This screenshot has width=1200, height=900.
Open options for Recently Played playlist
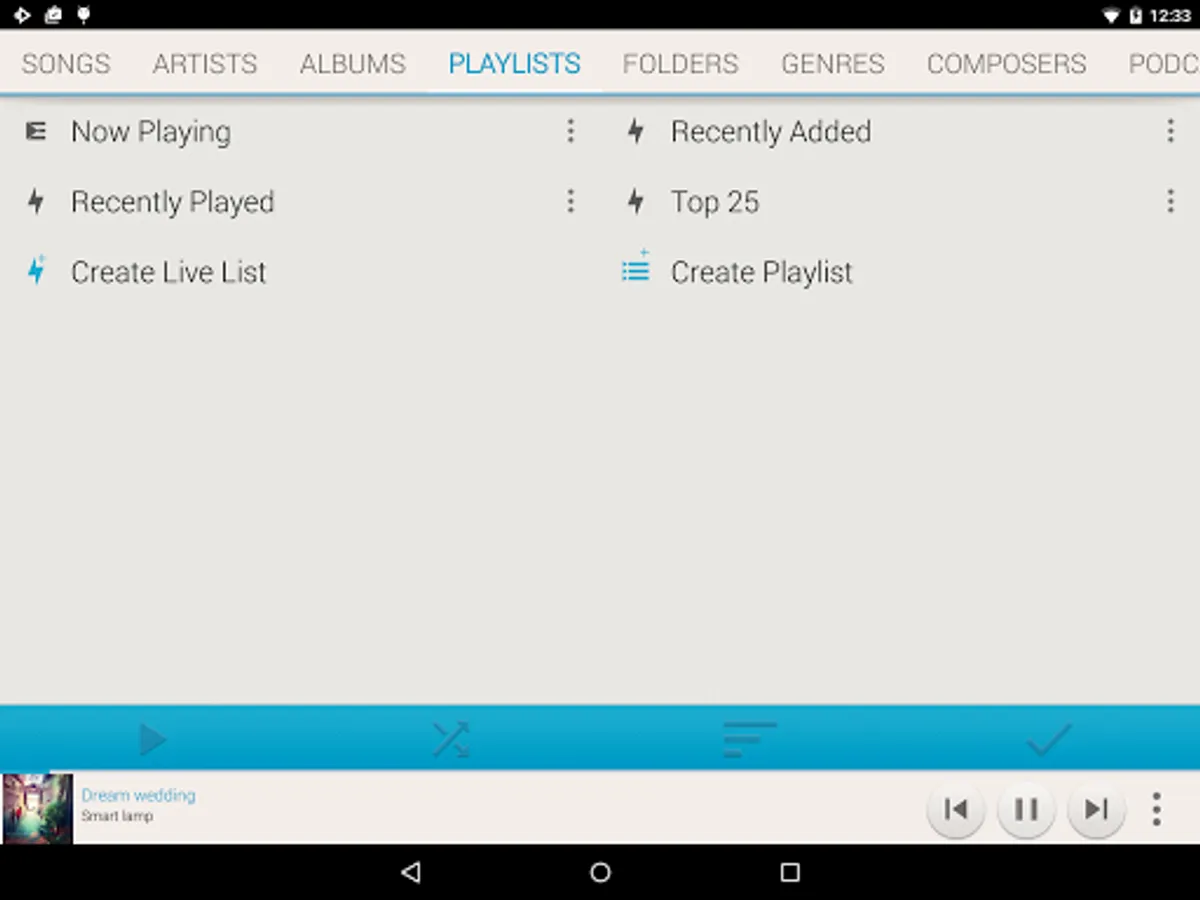(571, 201)
